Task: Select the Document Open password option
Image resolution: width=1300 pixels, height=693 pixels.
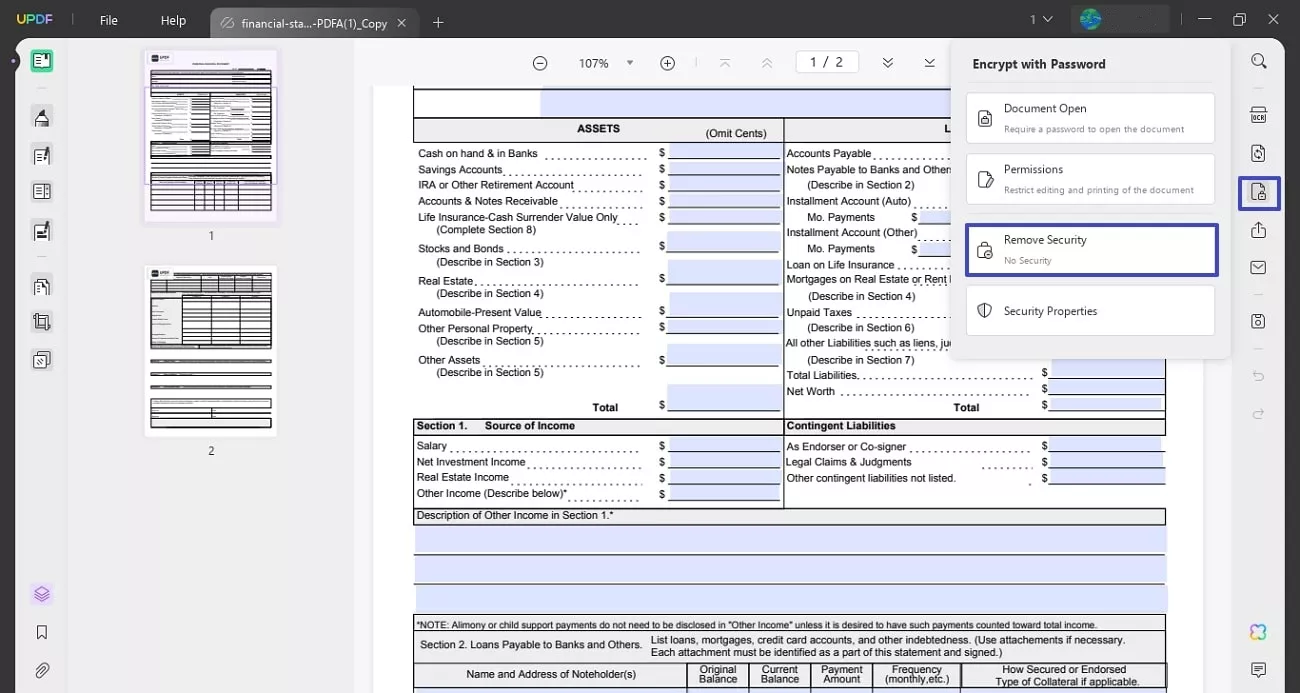Action: (x=1090, y=118)
